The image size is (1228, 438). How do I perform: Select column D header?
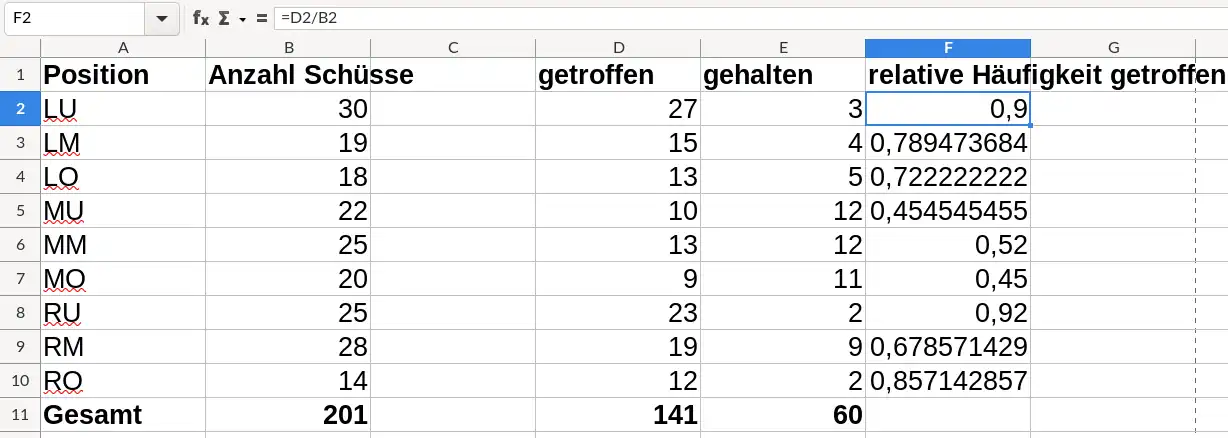click(618, 48)
